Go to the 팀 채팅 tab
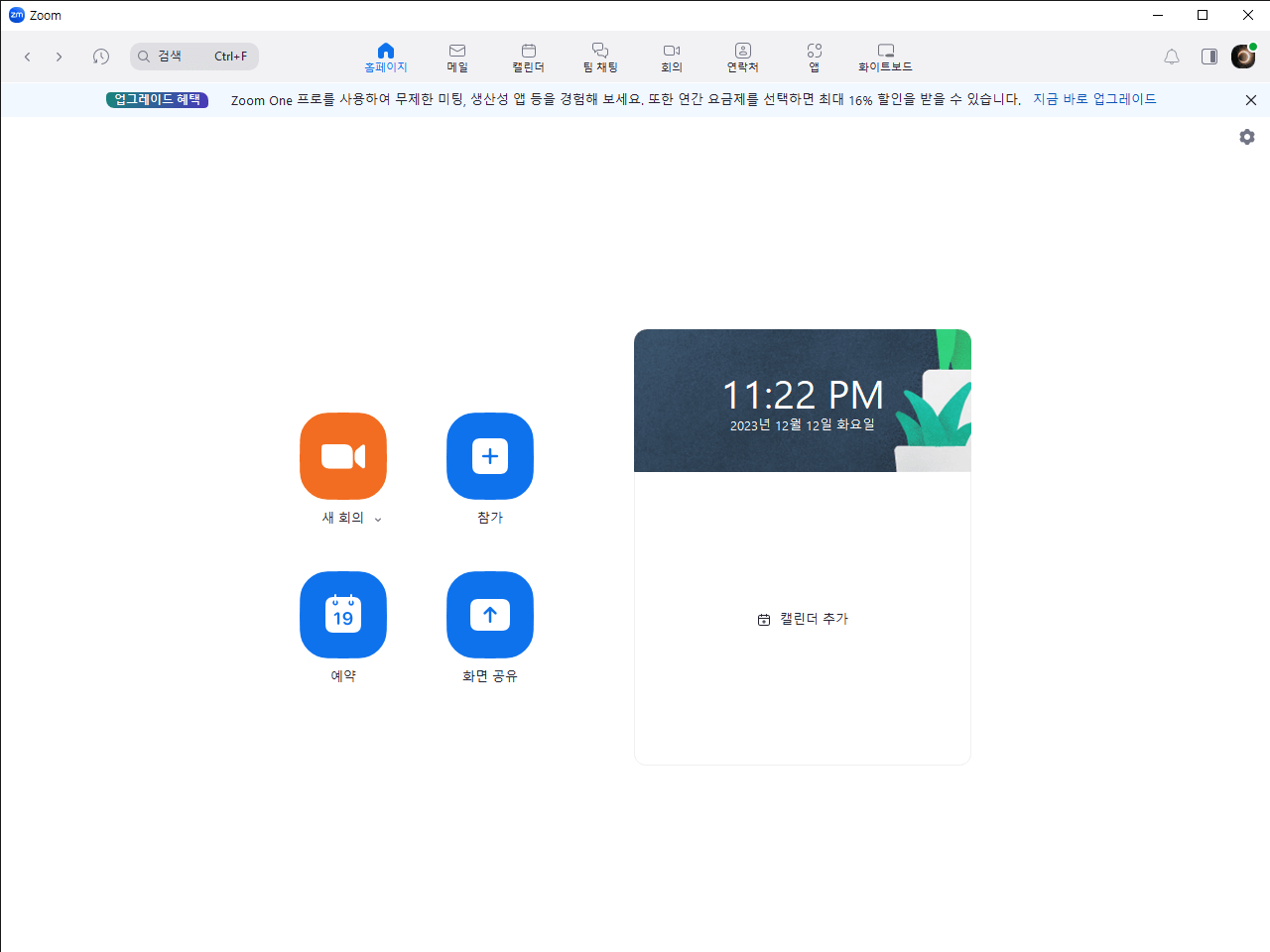 point(600,58)
